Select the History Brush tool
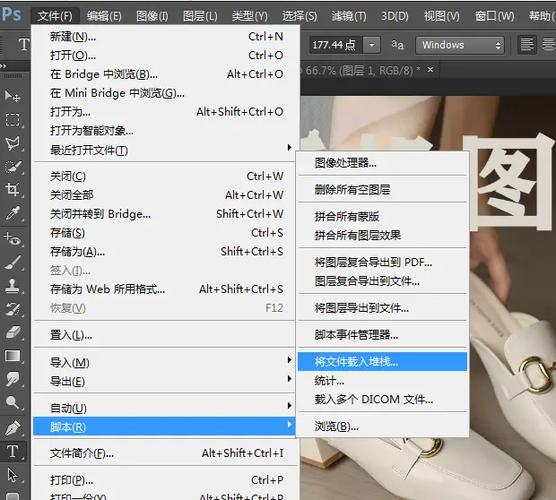Screen dimensions: 556x500 (13, 309)
